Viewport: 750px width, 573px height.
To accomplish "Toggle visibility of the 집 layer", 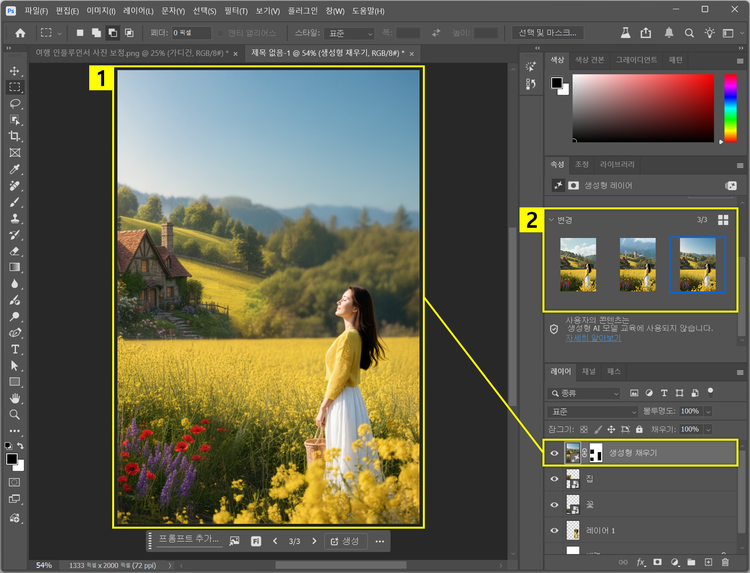I will 555,479.
